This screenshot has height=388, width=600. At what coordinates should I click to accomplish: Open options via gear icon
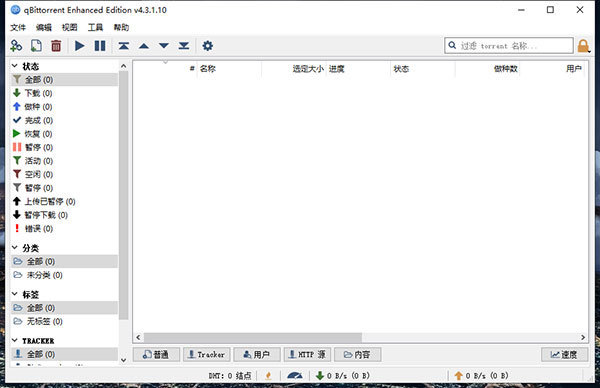pos(207,46)
